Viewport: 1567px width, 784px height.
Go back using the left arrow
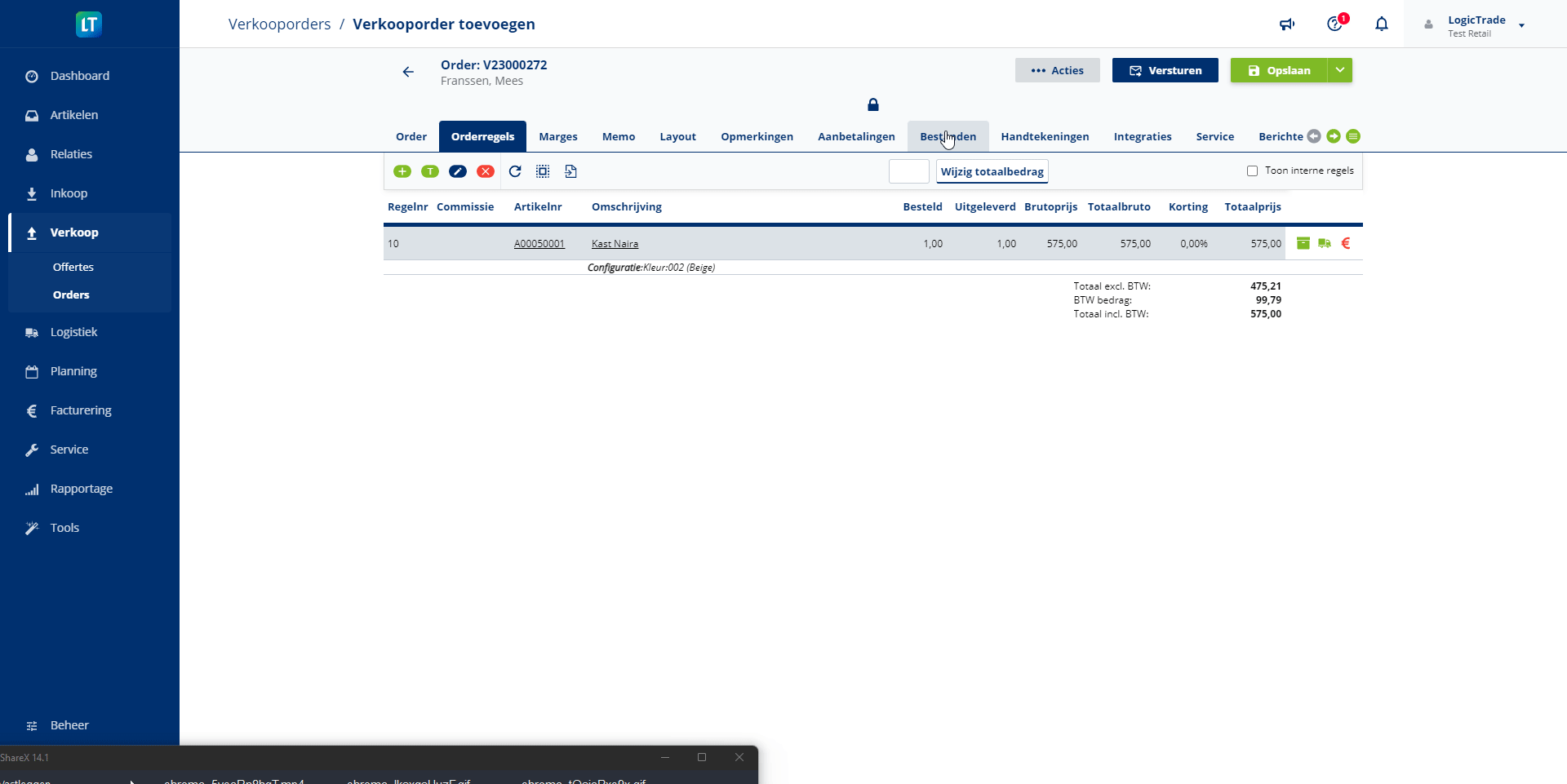pyautogui.click(x=408, y=72)
